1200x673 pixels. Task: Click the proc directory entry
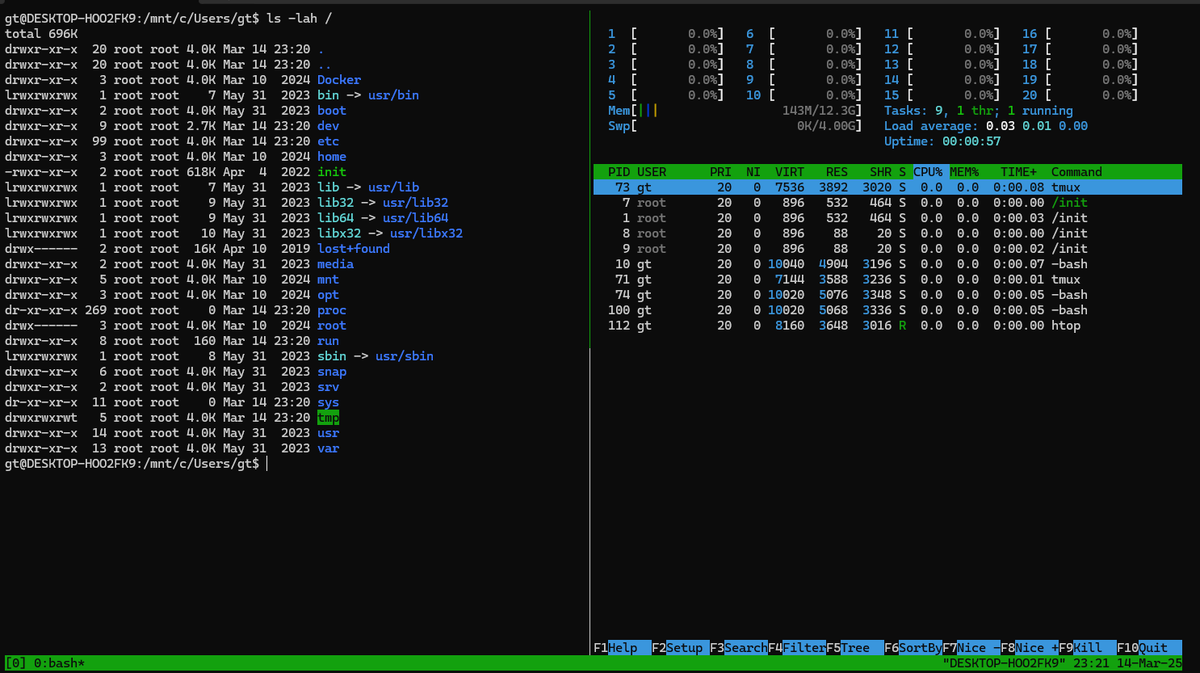pyautogui.click(x=332, y=310)
